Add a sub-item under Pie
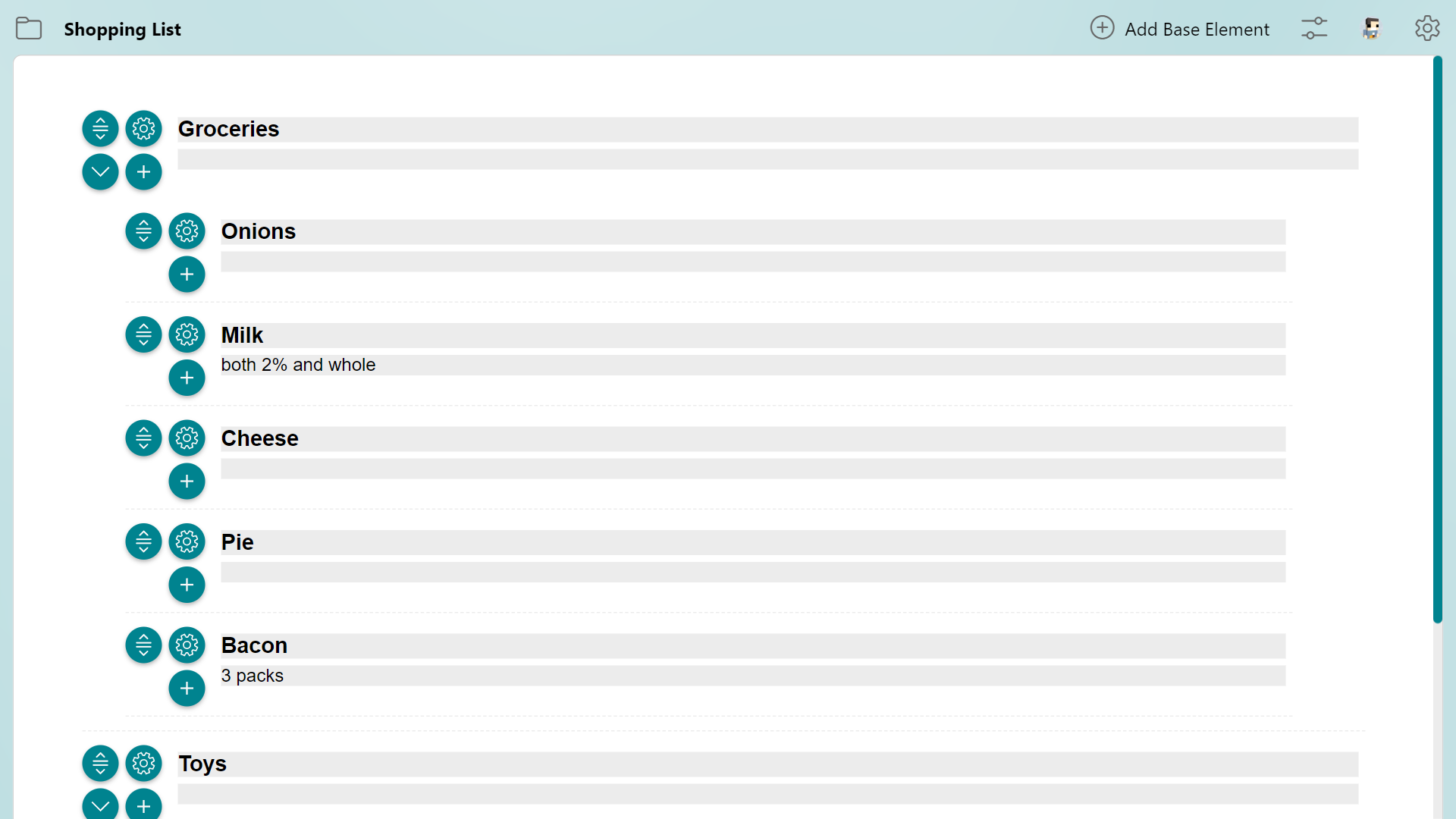This screenshot has width=1456, height=819. coord(187,585)
